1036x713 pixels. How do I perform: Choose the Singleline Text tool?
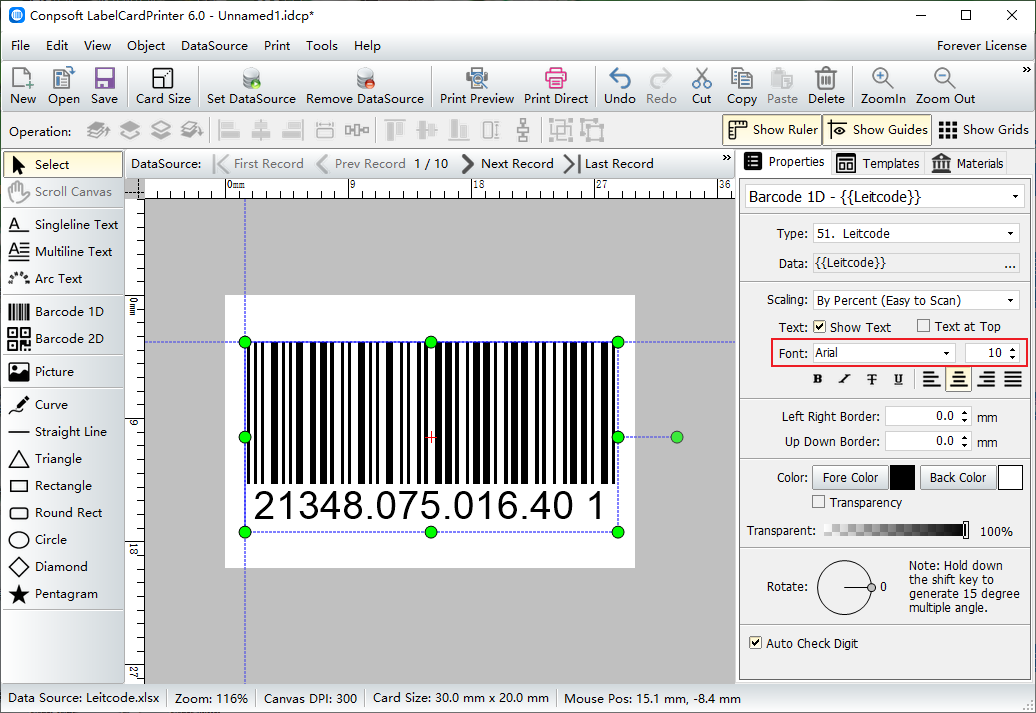coord(63,225)
